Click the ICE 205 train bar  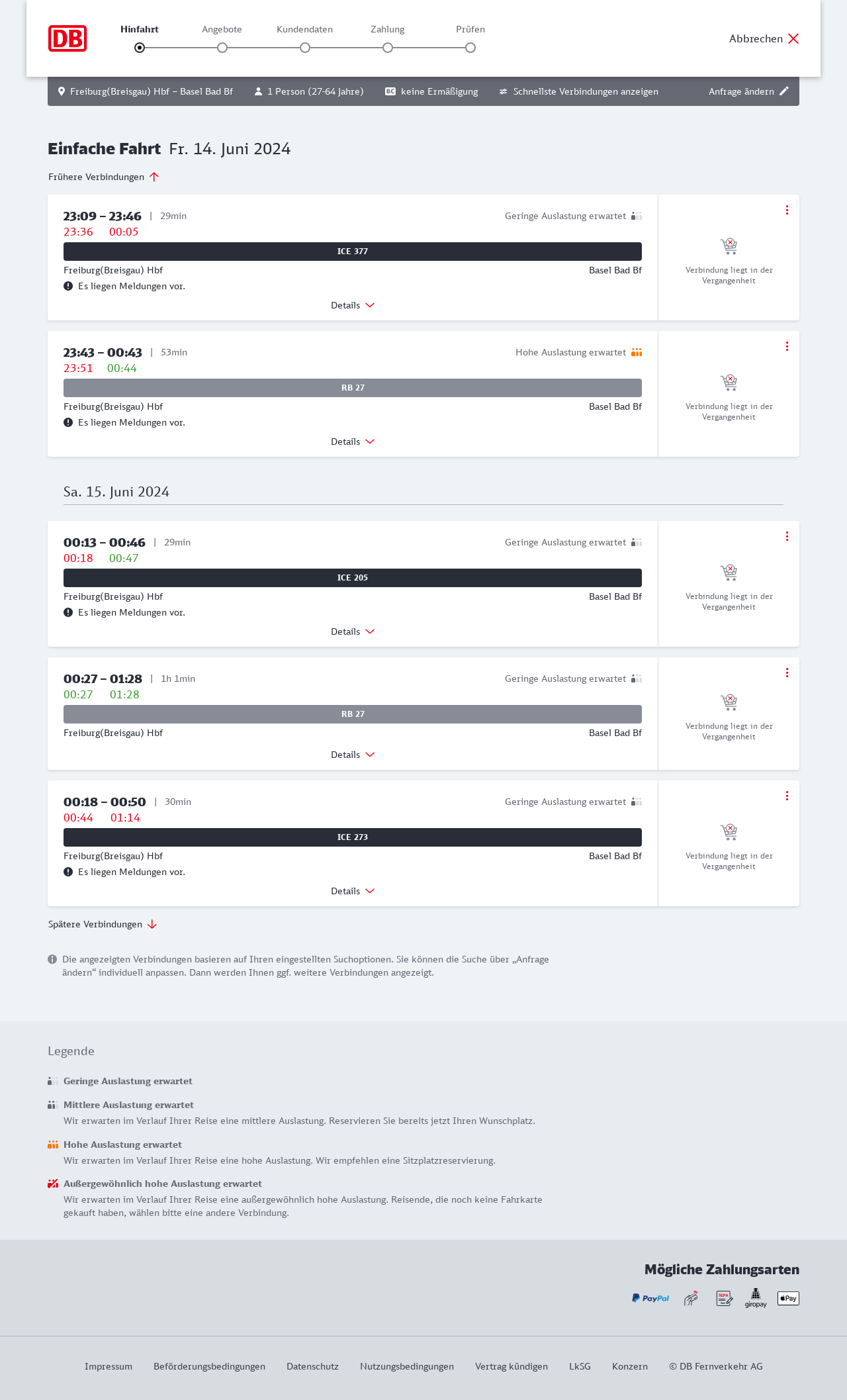point(353,578)
